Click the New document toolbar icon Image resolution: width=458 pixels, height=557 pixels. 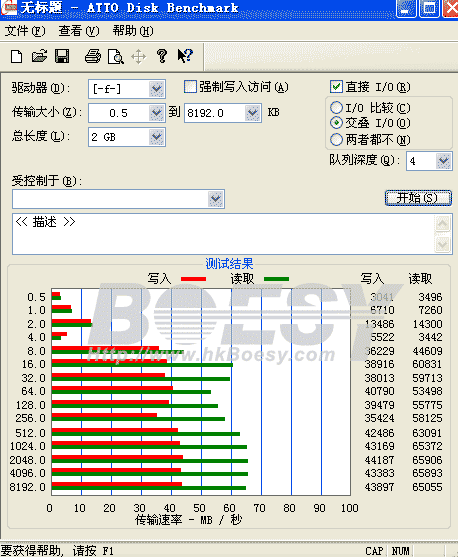(x=16, y=56)
